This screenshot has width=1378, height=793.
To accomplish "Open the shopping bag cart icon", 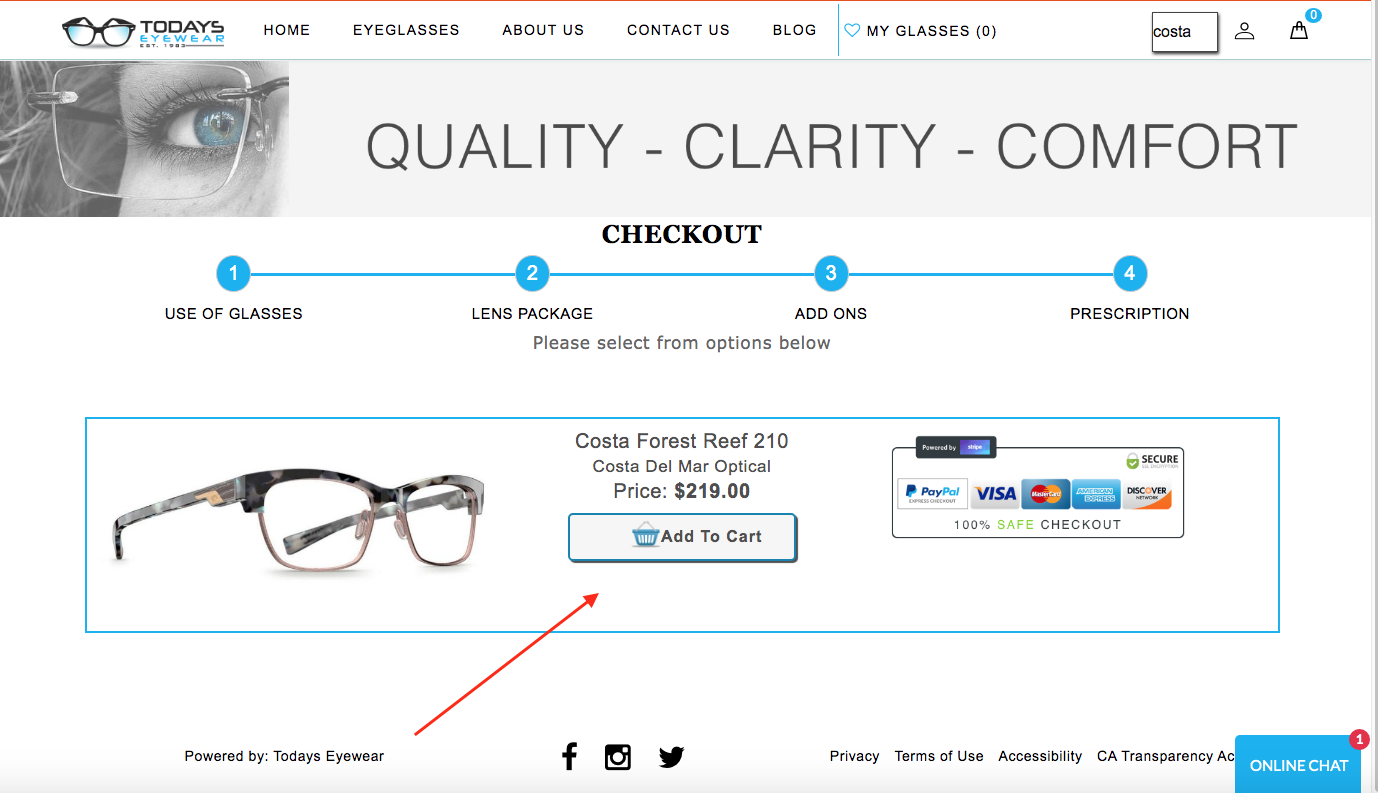I will 1299,31.
